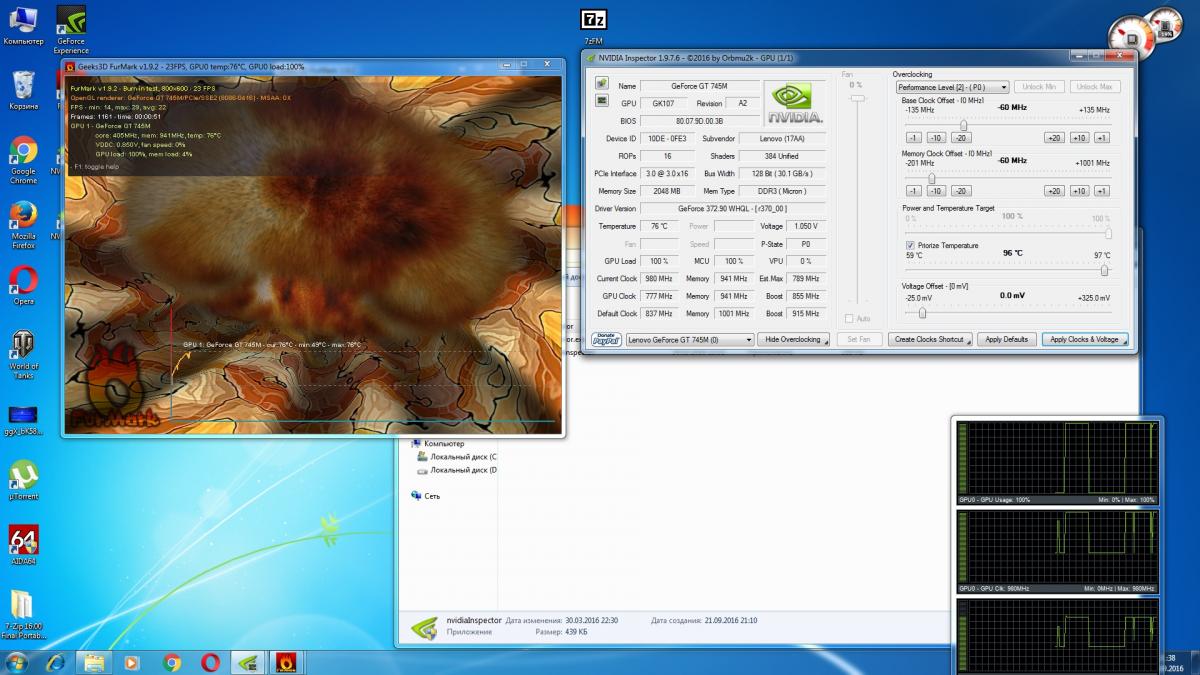This screenshot has width=1200, height=675.
Task: Open Opera from the taskbar
Action: click(210, 662)
